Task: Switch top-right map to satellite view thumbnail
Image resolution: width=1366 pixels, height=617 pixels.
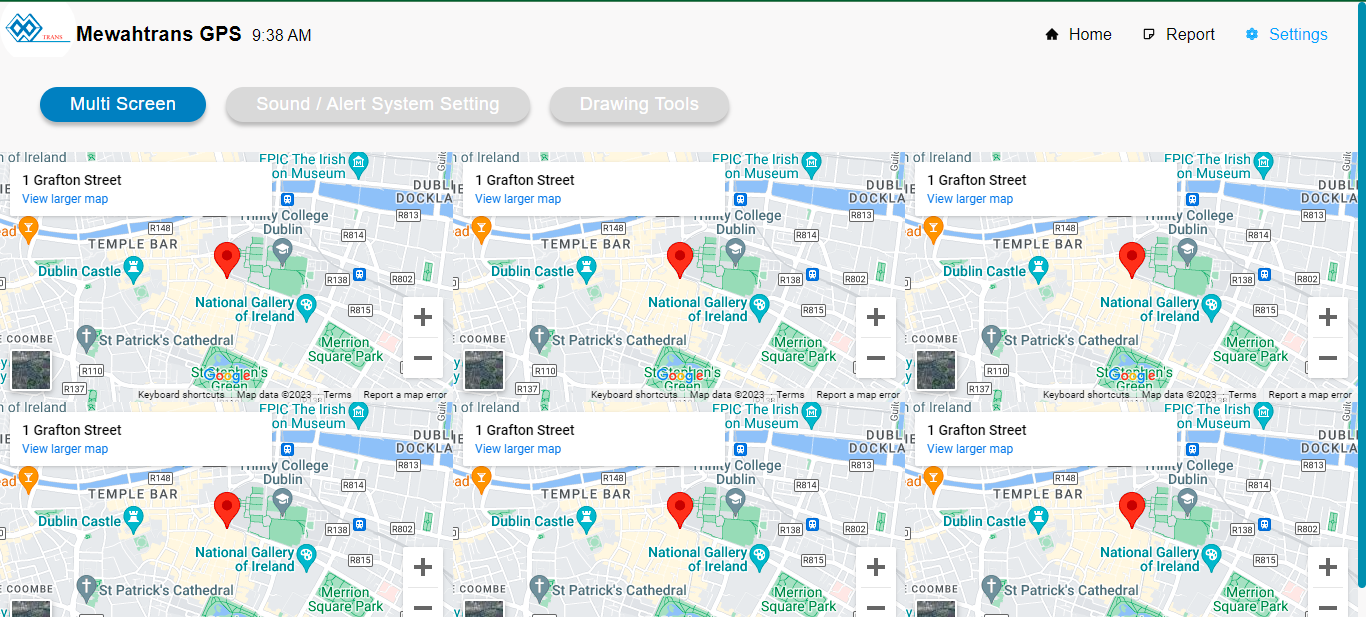Action: [x=936, y=370]
